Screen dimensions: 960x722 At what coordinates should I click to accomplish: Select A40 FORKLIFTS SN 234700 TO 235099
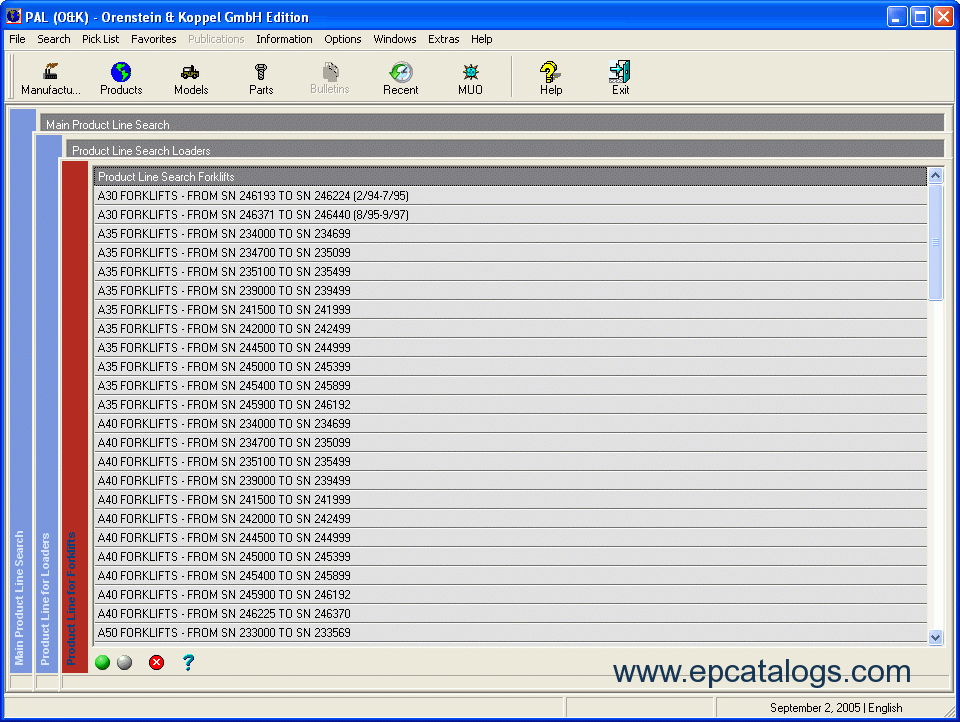(510, 443)
